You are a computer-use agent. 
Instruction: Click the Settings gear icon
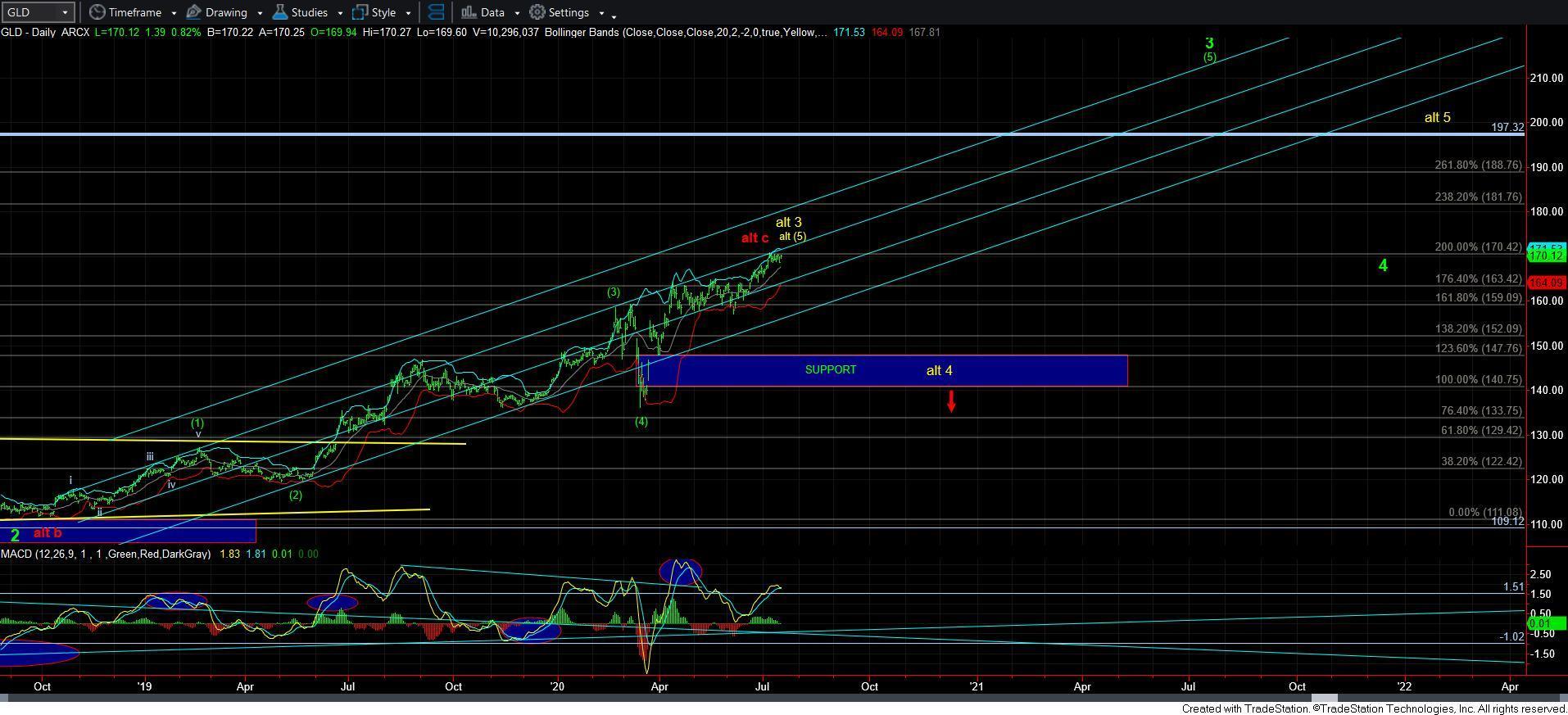pyautogui.click(x=537, y=12)
